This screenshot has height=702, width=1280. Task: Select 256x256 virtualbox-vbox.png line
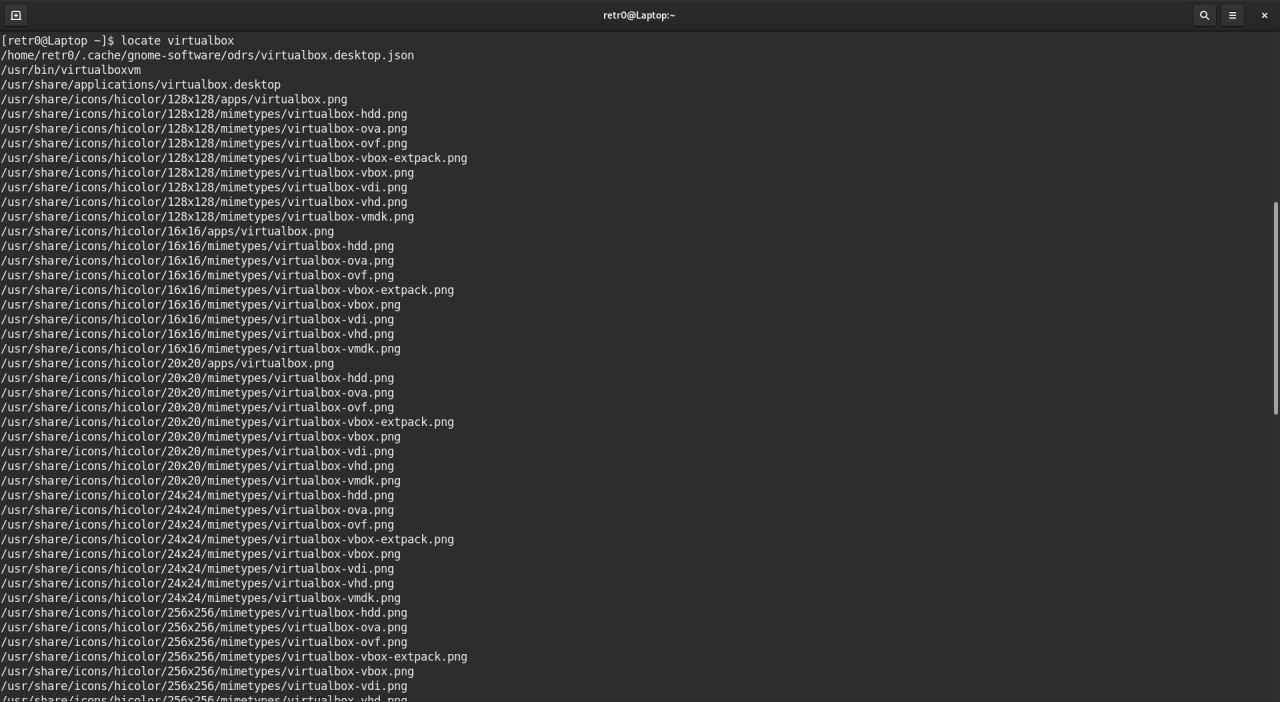[207, 671]
